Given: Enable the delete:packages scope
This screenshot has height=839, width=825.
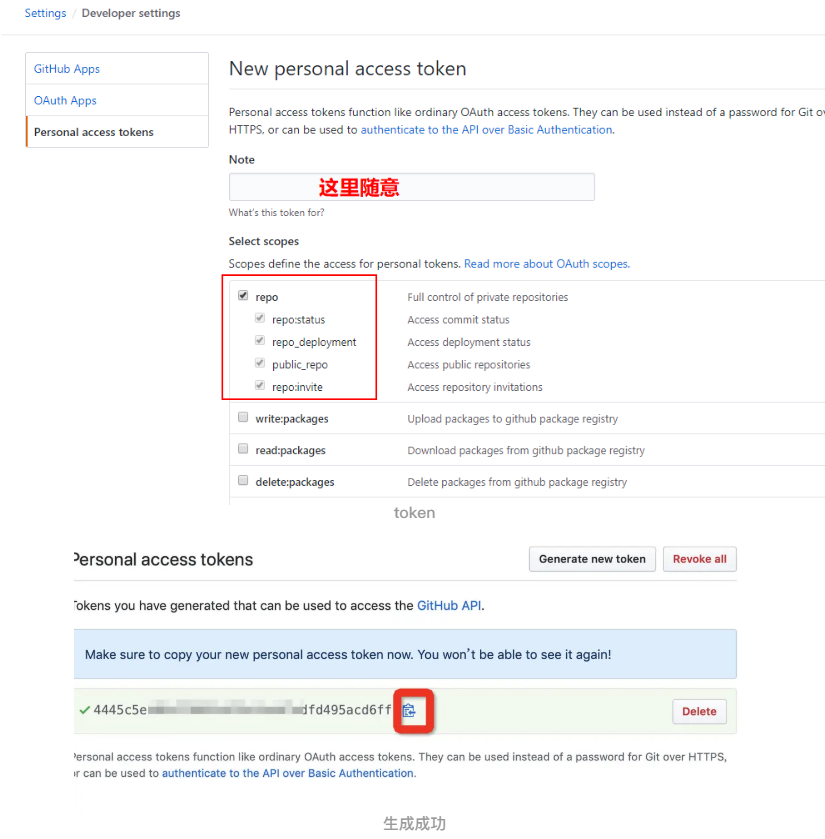Looking at the screenshot, I should pos(243,480).
